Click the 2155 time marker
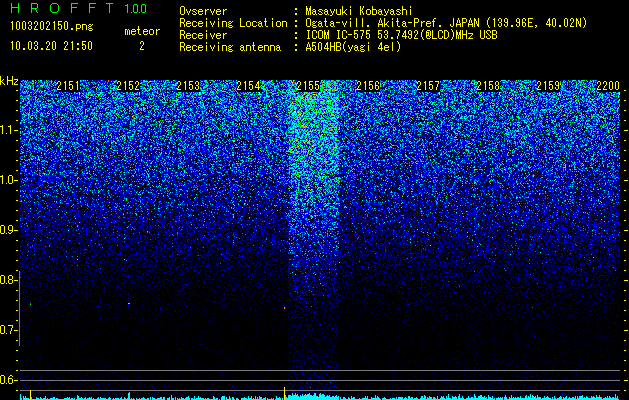Viewport: 629px width, 400px height. tap(308, 86)
